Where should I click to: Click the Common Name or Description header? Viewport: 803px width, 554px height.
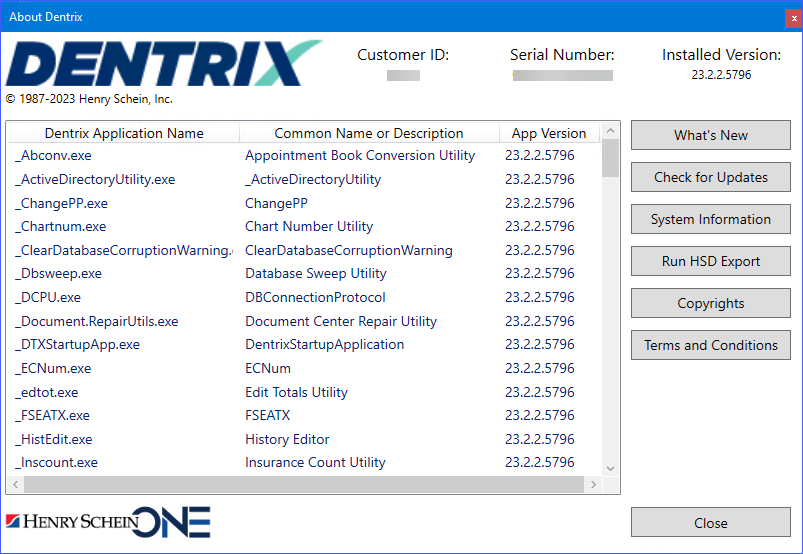pos(369,133)
